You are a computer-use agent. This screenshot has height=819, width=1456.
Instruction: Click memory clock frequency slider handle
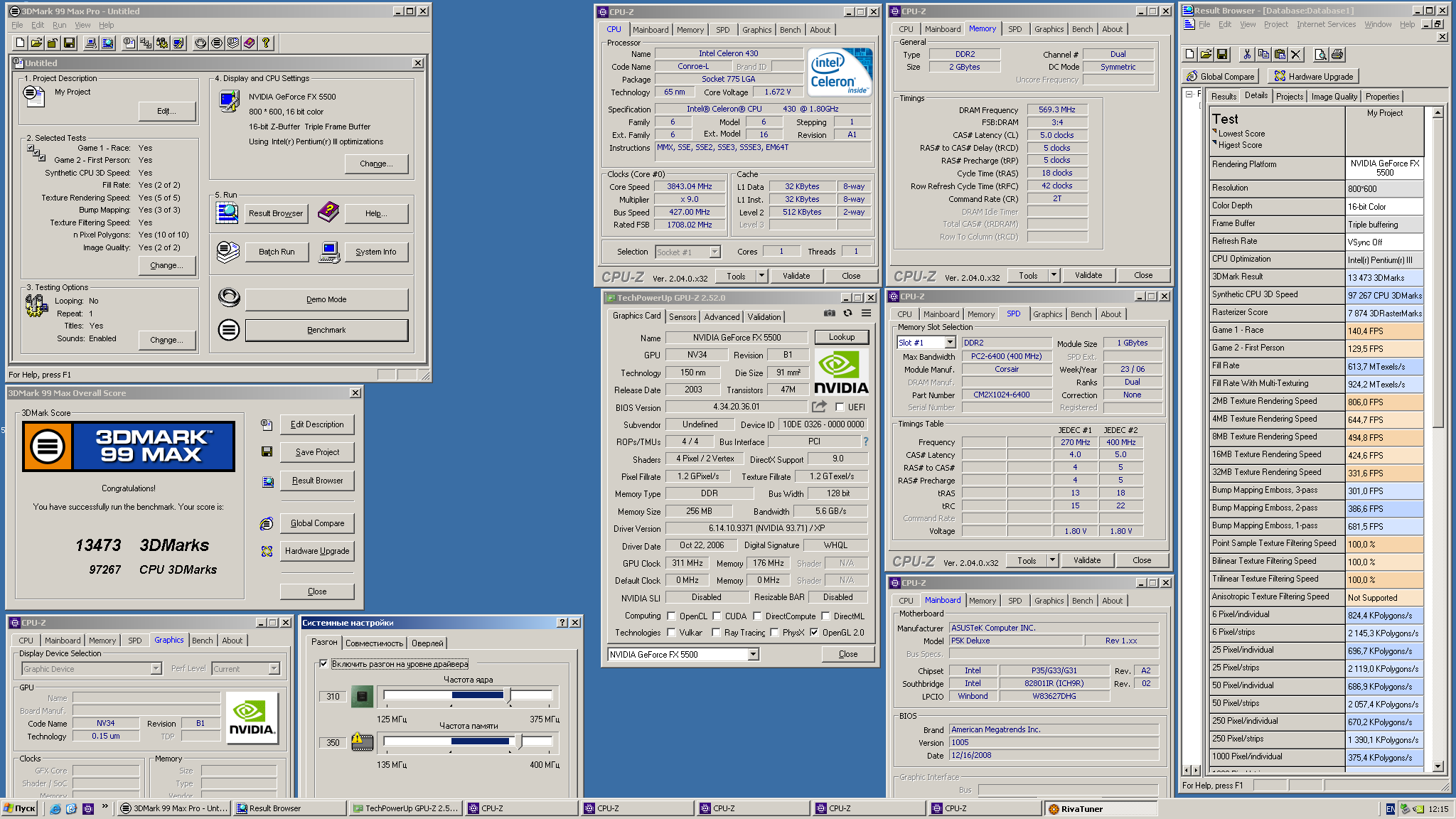coord(519,742)
